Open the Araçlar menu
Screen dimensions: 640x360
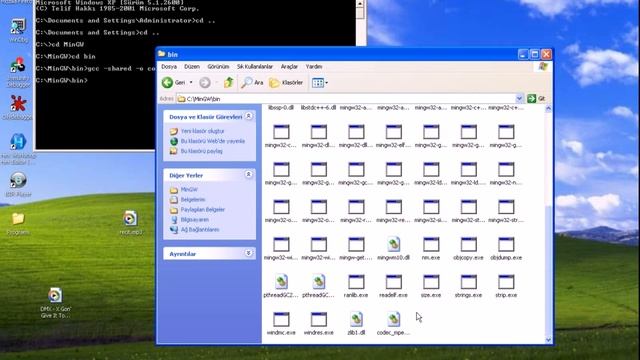pyautogui.click(x=289, y=67)
